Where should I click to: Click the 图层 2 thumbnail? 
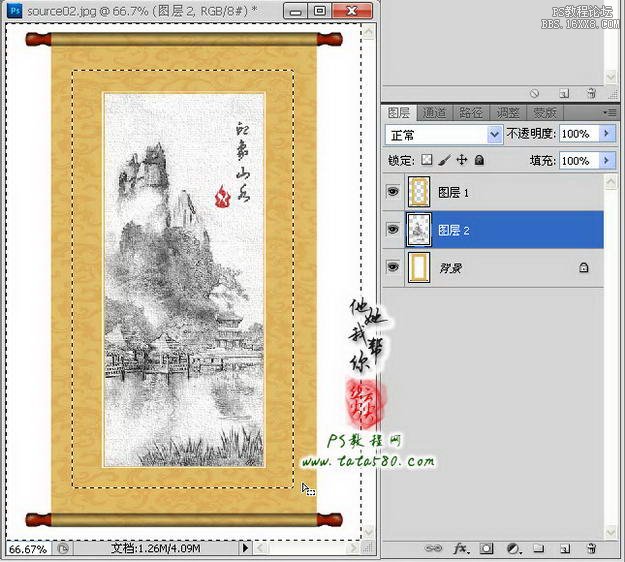click(419, 230)
